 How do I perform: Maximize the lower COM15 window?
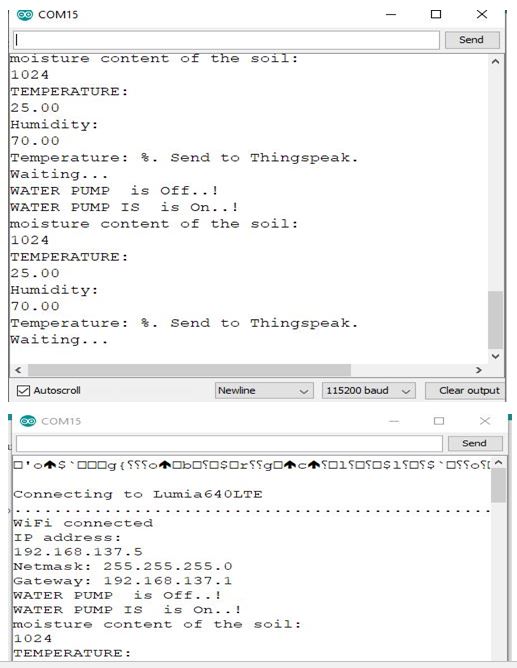point(439,421)
